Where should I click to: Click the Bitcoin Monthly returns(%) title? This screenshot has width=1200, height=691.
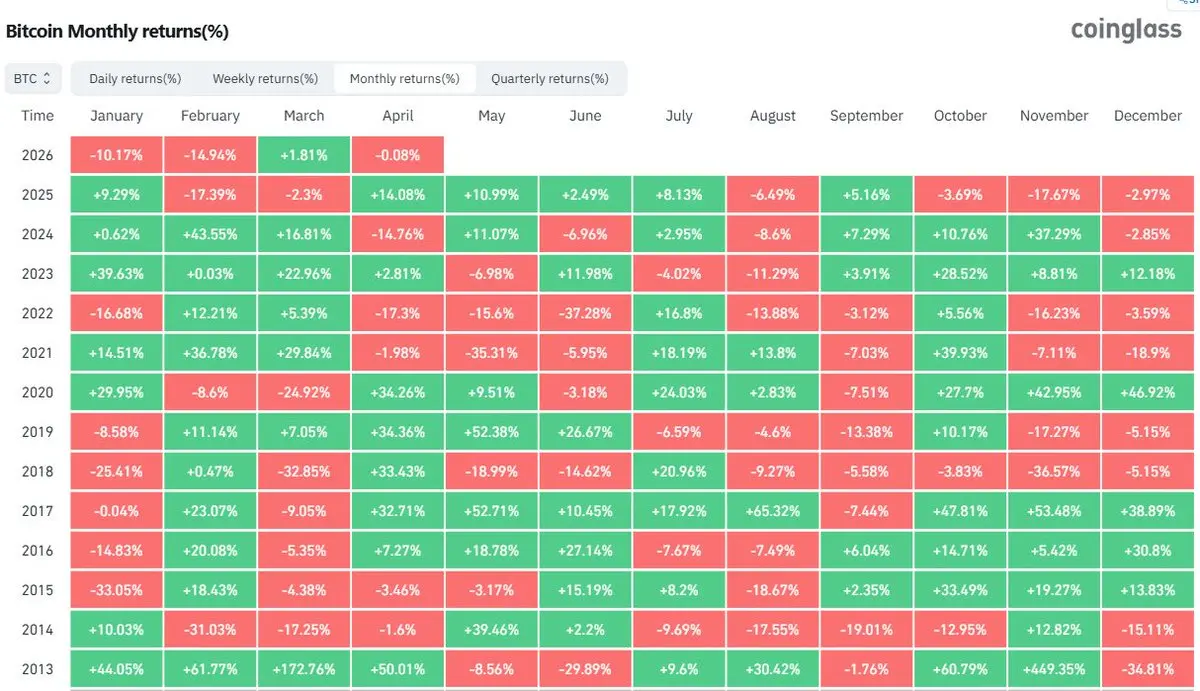[117, 32]
